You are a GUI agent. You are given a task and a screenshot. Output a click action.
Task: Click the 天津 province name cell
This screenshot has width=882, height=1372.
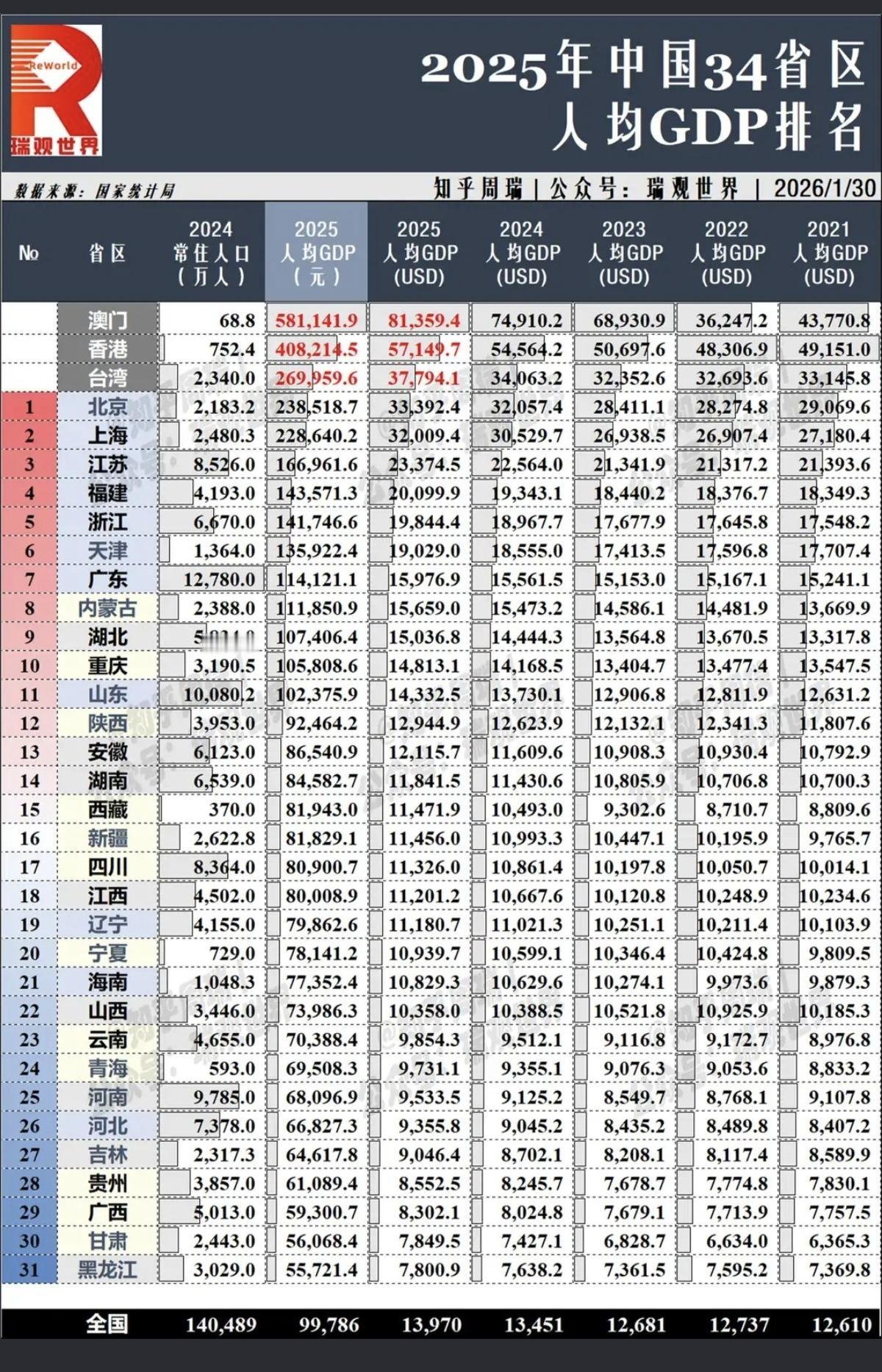(x=107, y=551)
